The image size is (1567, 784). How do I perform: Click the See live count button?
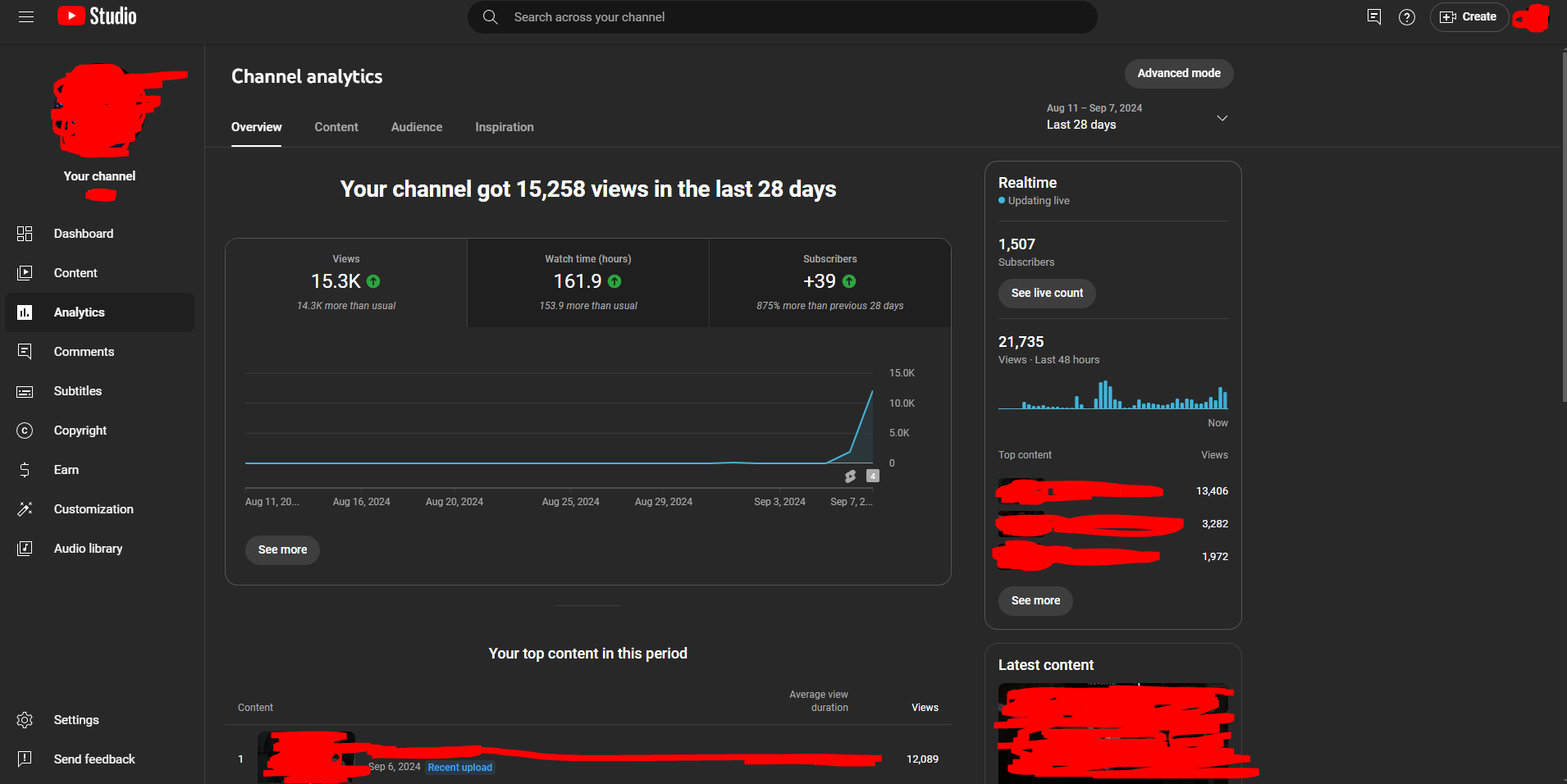1047,293
